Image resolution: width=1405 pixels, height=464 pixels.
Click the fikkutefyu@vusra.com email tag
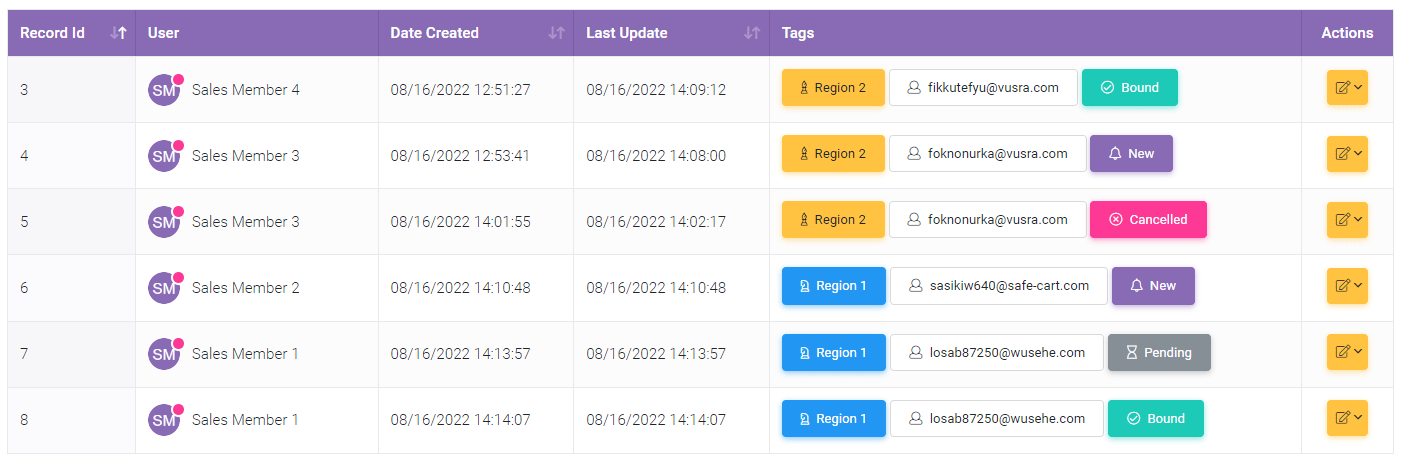point(983,88)
